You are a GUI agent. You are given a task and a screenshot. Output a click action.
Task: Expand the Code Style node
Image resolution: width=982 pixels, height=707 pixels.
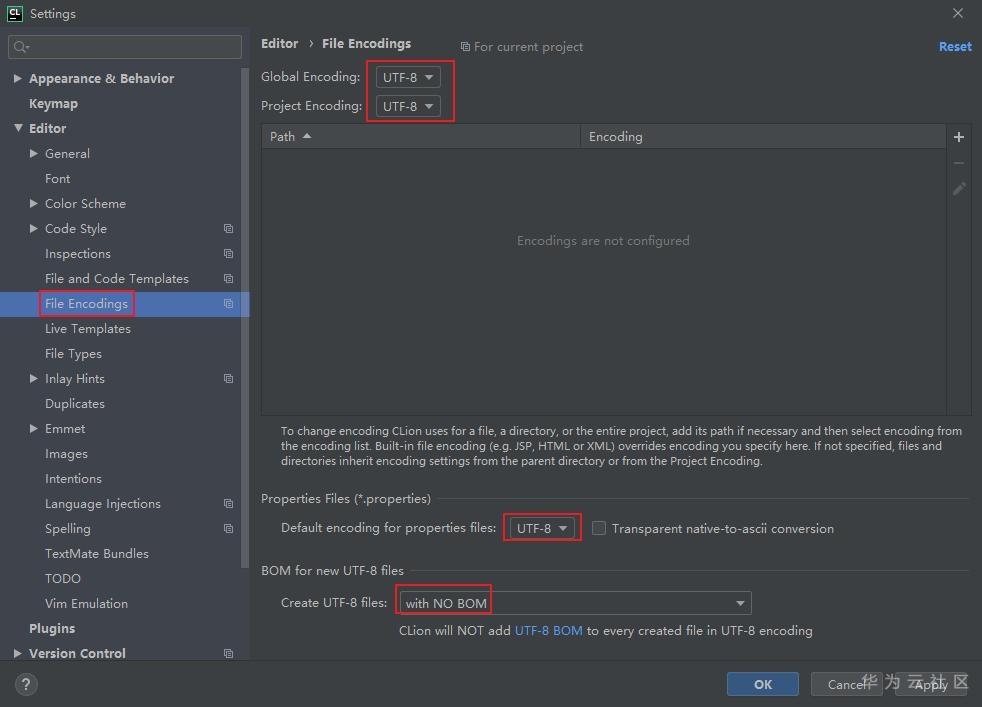coord(34,229)
